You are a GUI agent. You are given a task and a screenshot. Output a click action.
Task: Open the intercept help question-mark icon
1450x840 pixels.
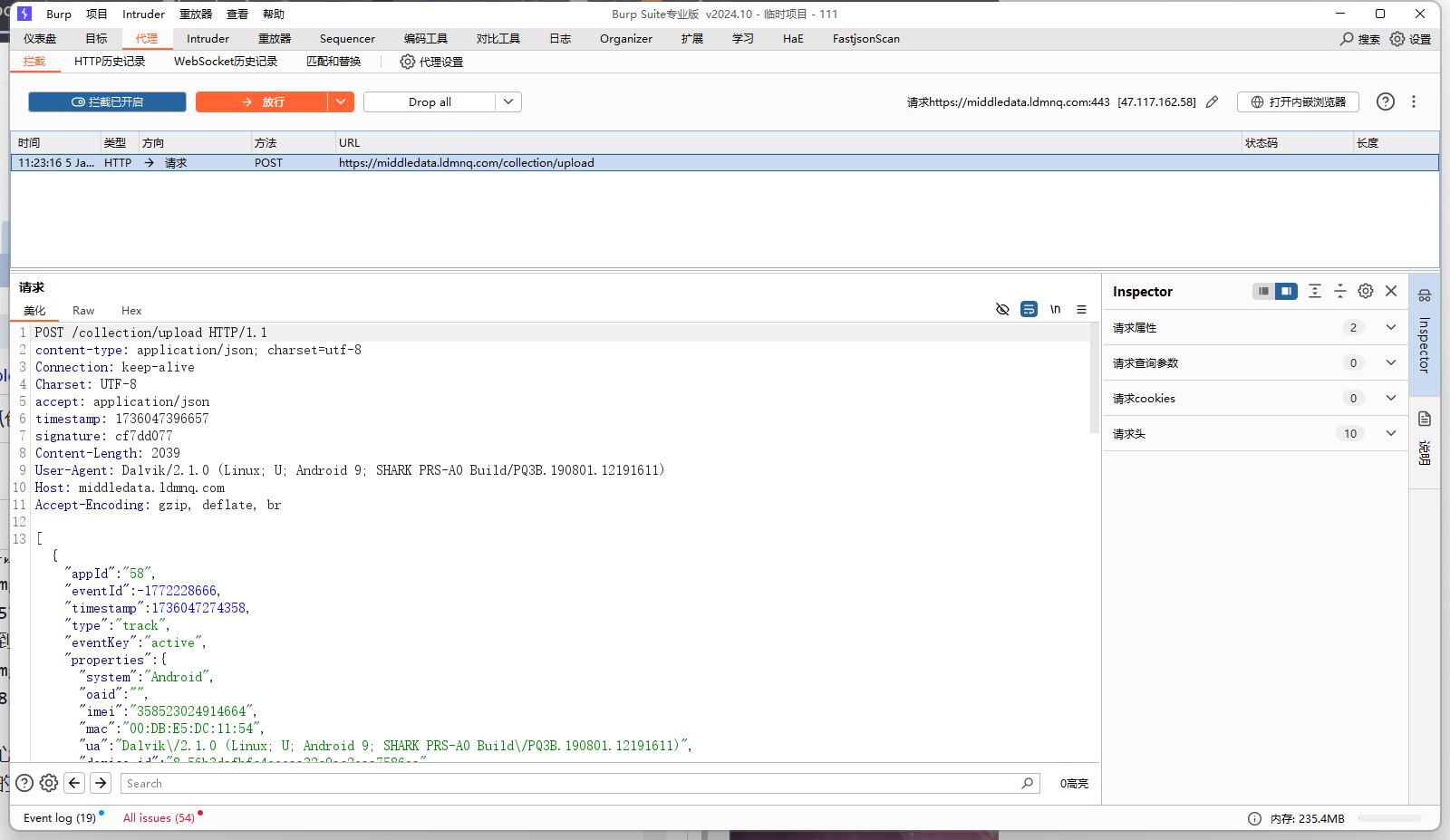tap(1386, 101)
